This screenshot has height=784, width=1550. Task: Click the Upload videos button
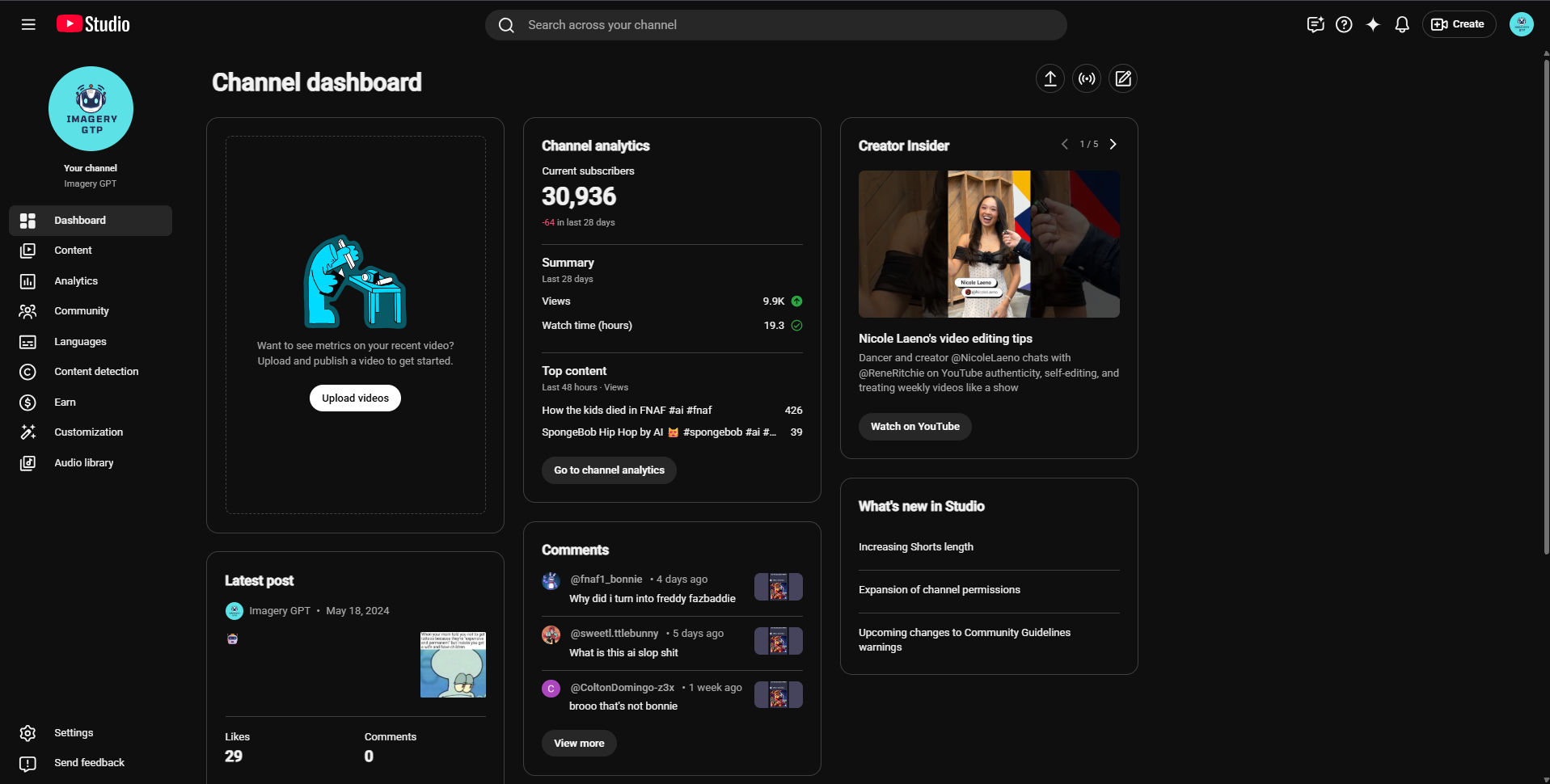click(x=355, y=398)
